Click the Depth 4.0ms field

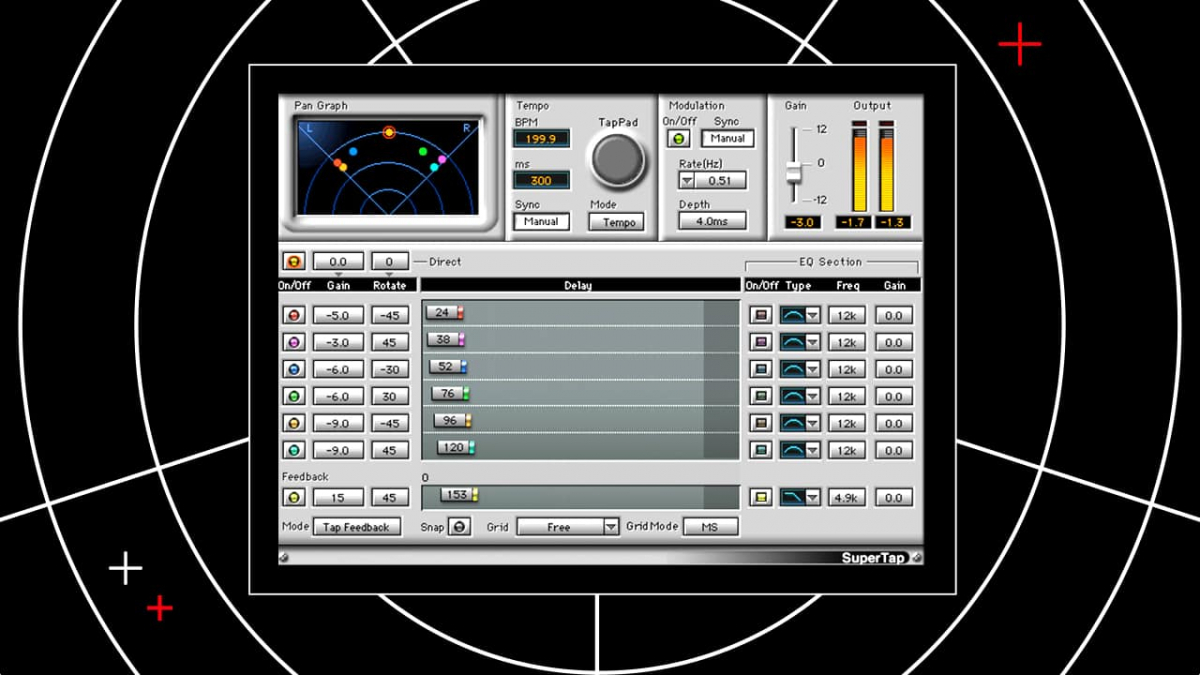[x=712, y=221]
